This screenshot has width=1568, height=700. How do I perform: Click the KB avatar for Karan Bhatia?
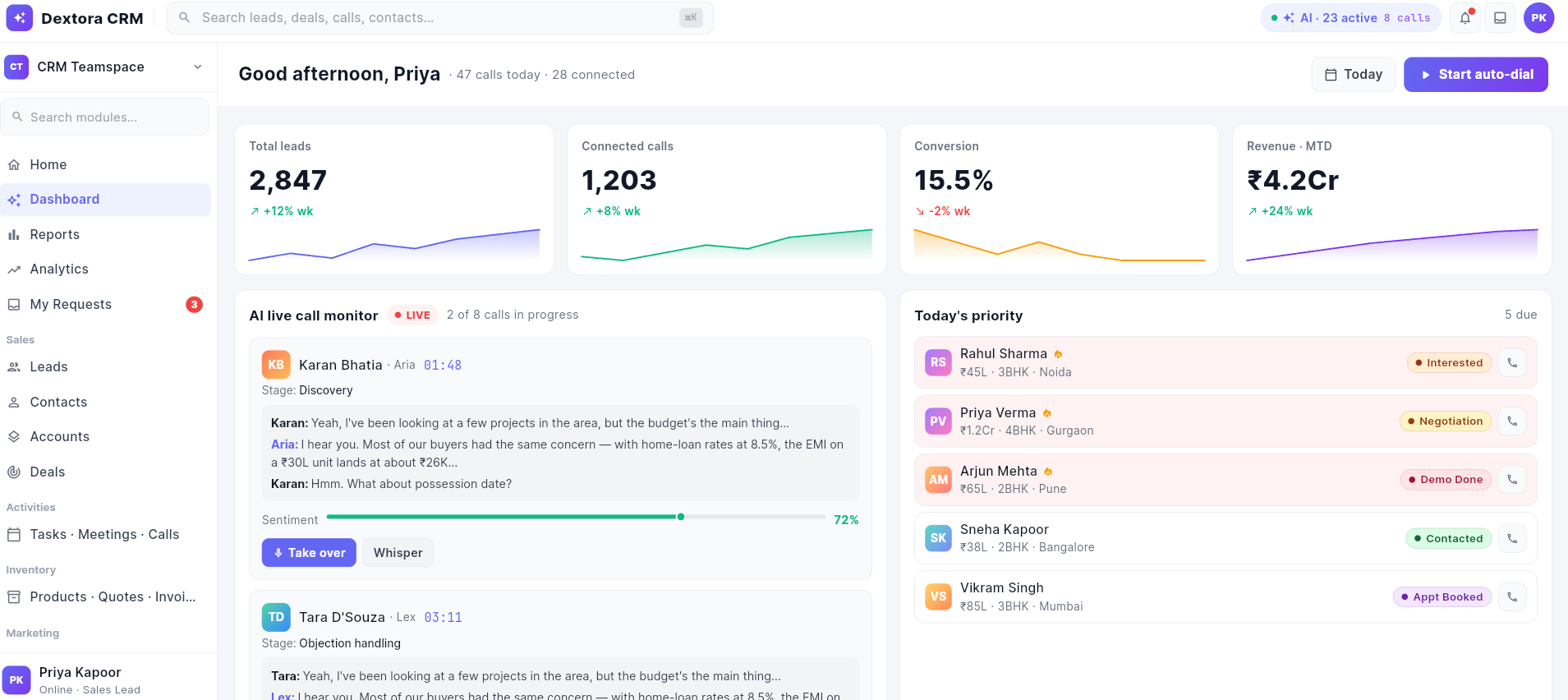[x=276, y=365]
